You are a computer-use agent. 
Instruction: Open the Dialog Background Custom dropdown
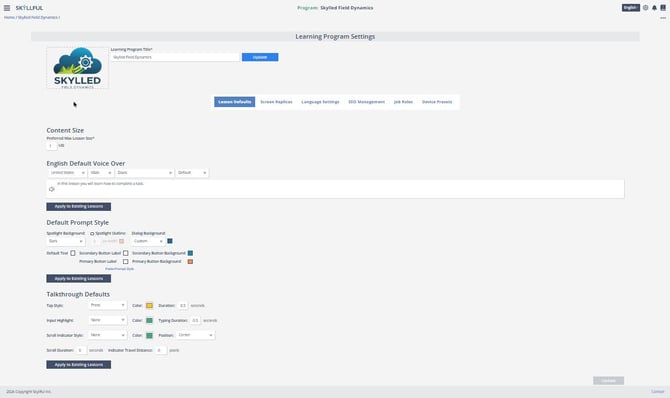click(148, 241)
